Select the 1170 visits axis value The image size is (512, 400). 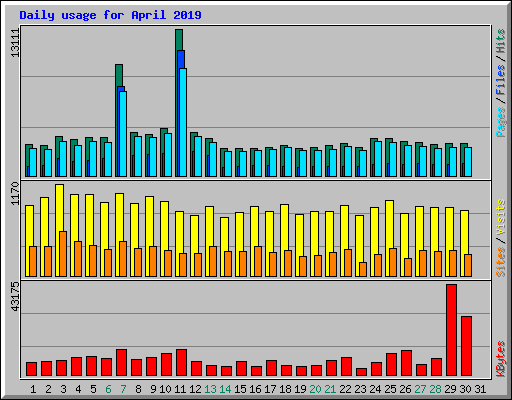[15, 194]
